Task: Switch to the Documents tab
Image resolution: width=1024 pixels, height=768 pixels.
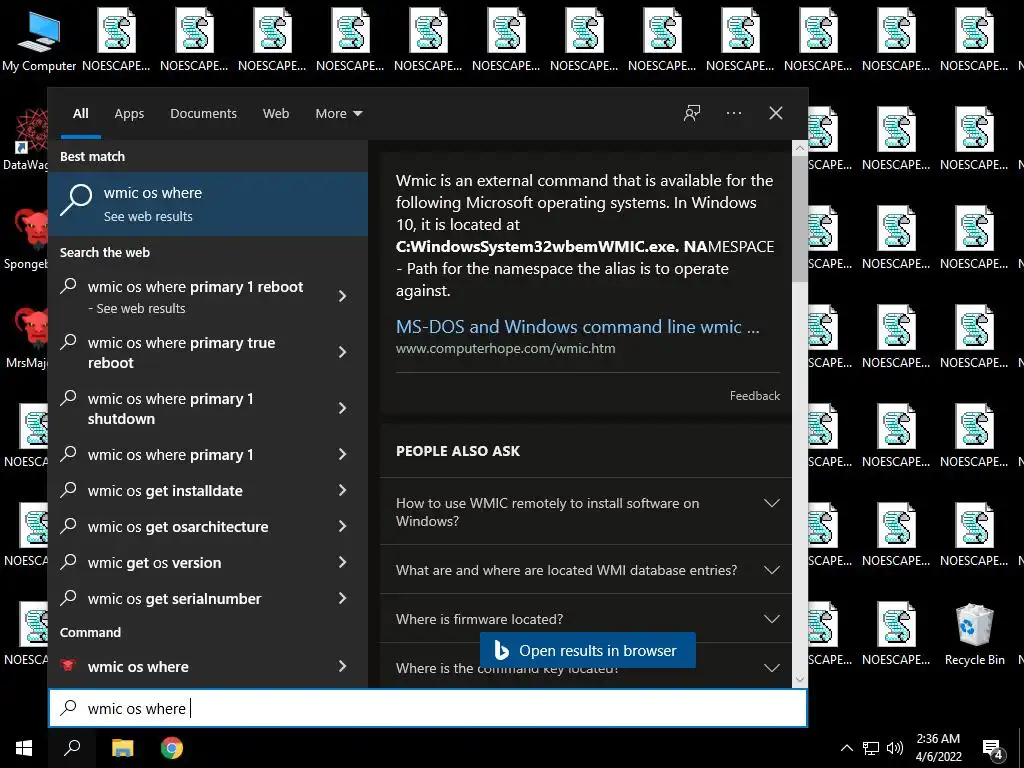Action: point(203,114)
